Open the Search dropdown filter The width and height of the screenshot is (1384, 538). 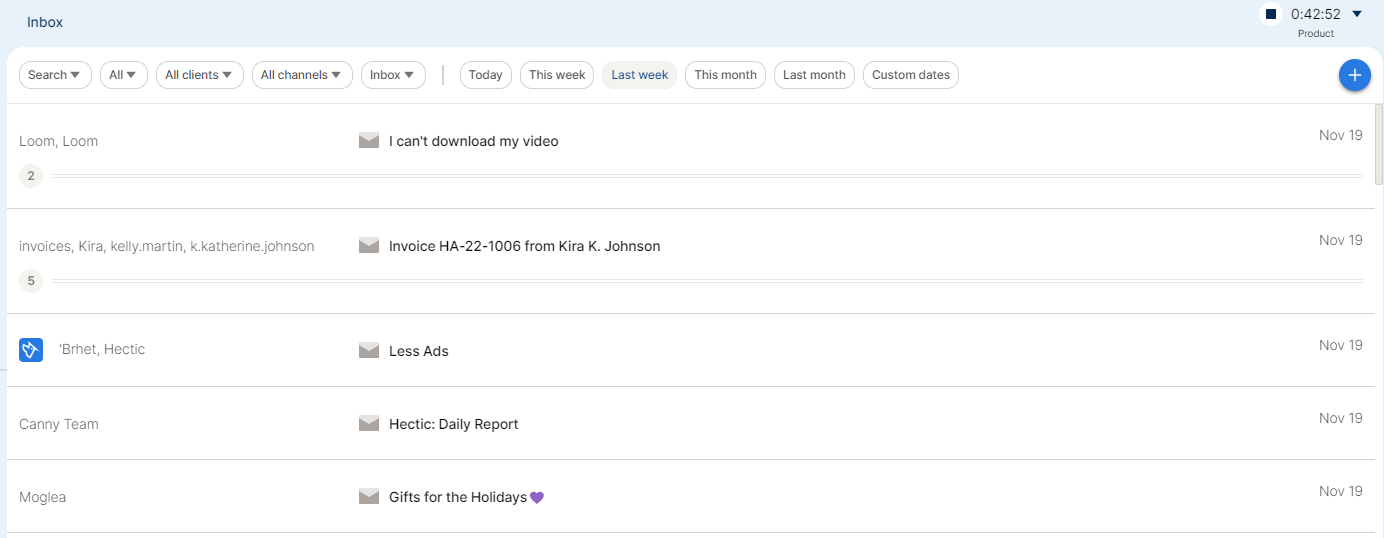tap(55, 75)
